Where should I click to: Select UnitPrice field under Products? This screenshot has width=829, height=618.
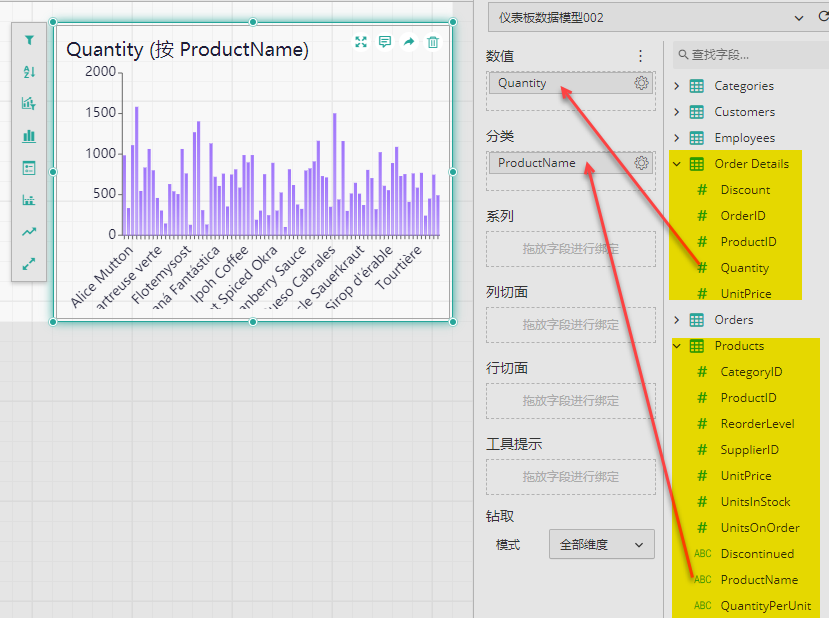point(746,475)
